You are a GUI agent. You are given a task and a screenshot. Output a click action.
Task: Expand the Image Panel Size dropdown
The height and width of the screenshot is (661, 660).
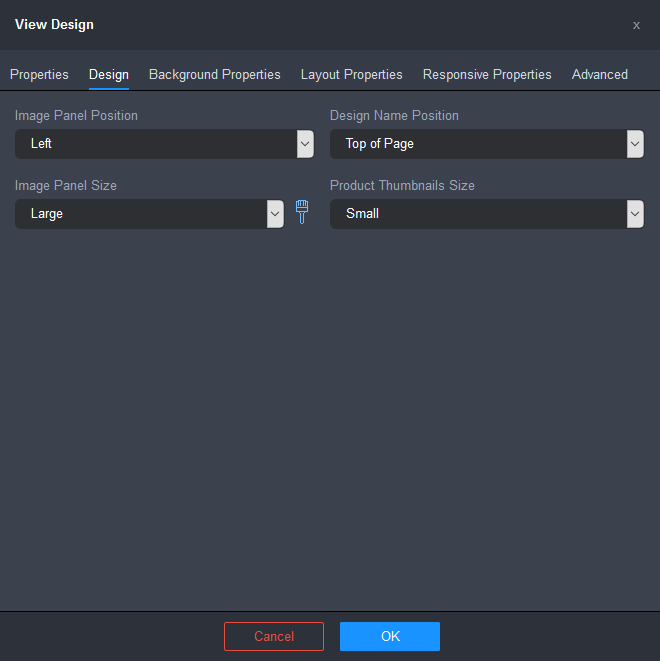click(x=149, y=214)
